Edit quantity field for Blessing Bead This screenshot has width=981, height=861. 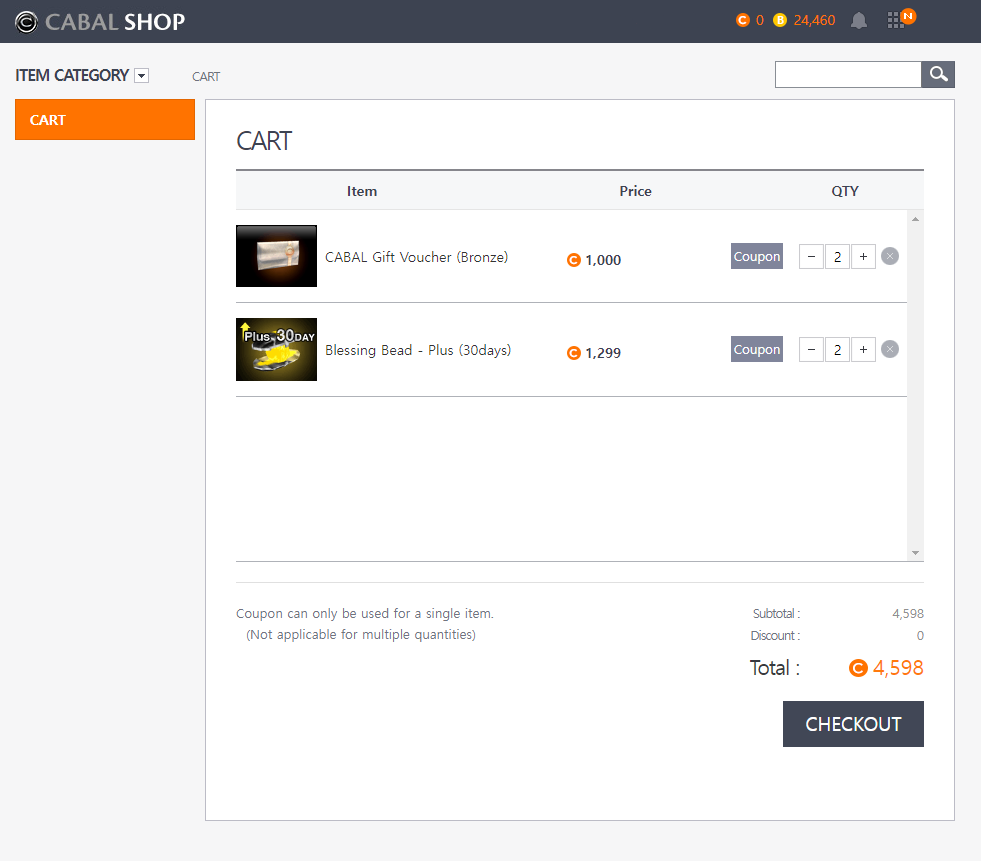[838, 350]
